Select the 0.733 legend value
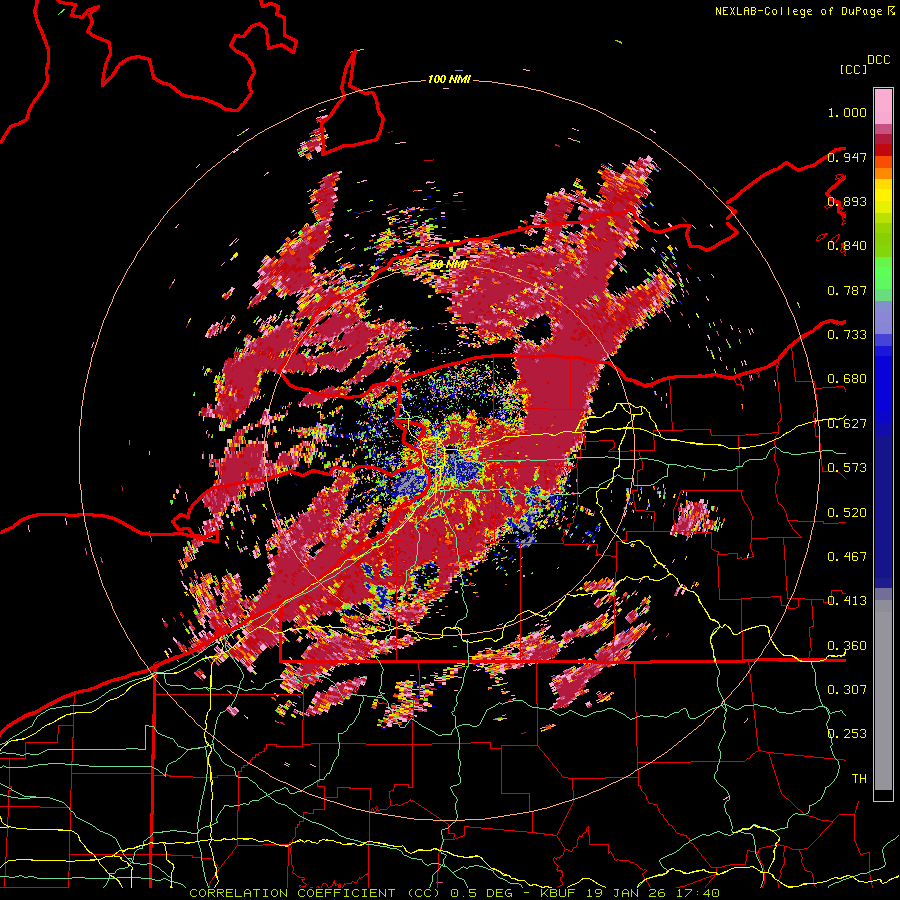The height and width of the screenshot is (900, 900). pos(847,335)
